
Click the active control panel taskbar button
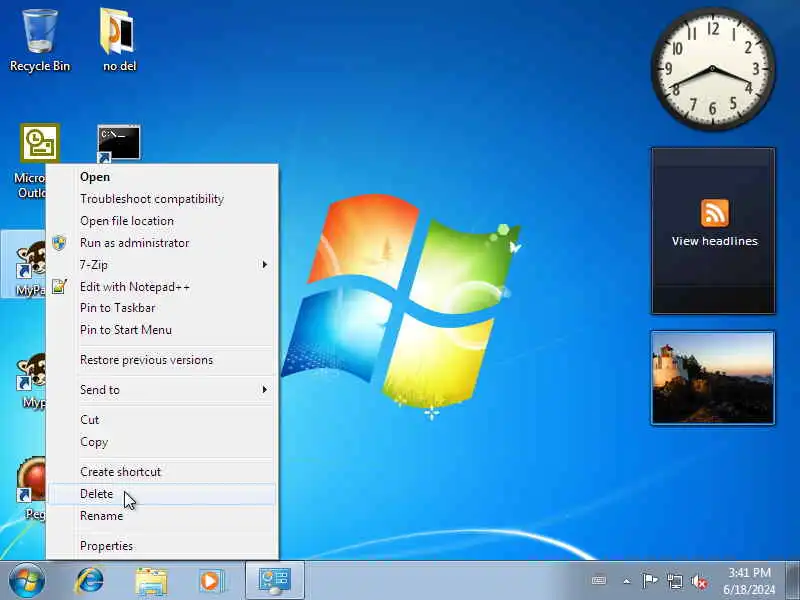click(x=275, y=581)
